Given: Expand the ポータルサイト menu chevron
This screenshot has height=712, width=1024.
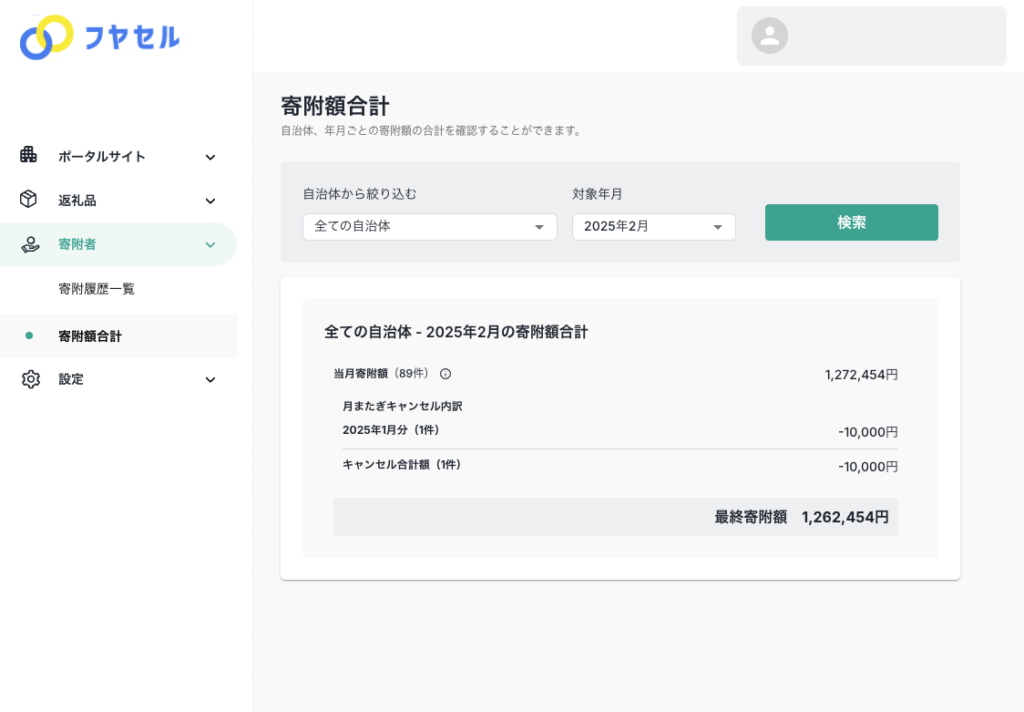Looking at the screenshot, I should coord(210,157).
